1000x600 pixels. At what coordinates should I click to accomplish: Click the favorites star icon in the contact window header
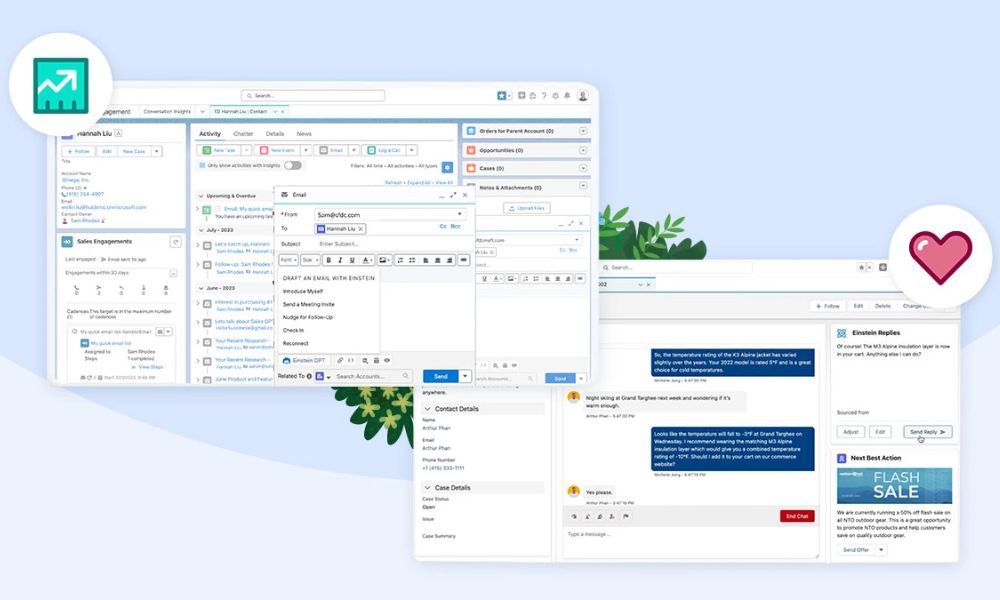(501, 96)
